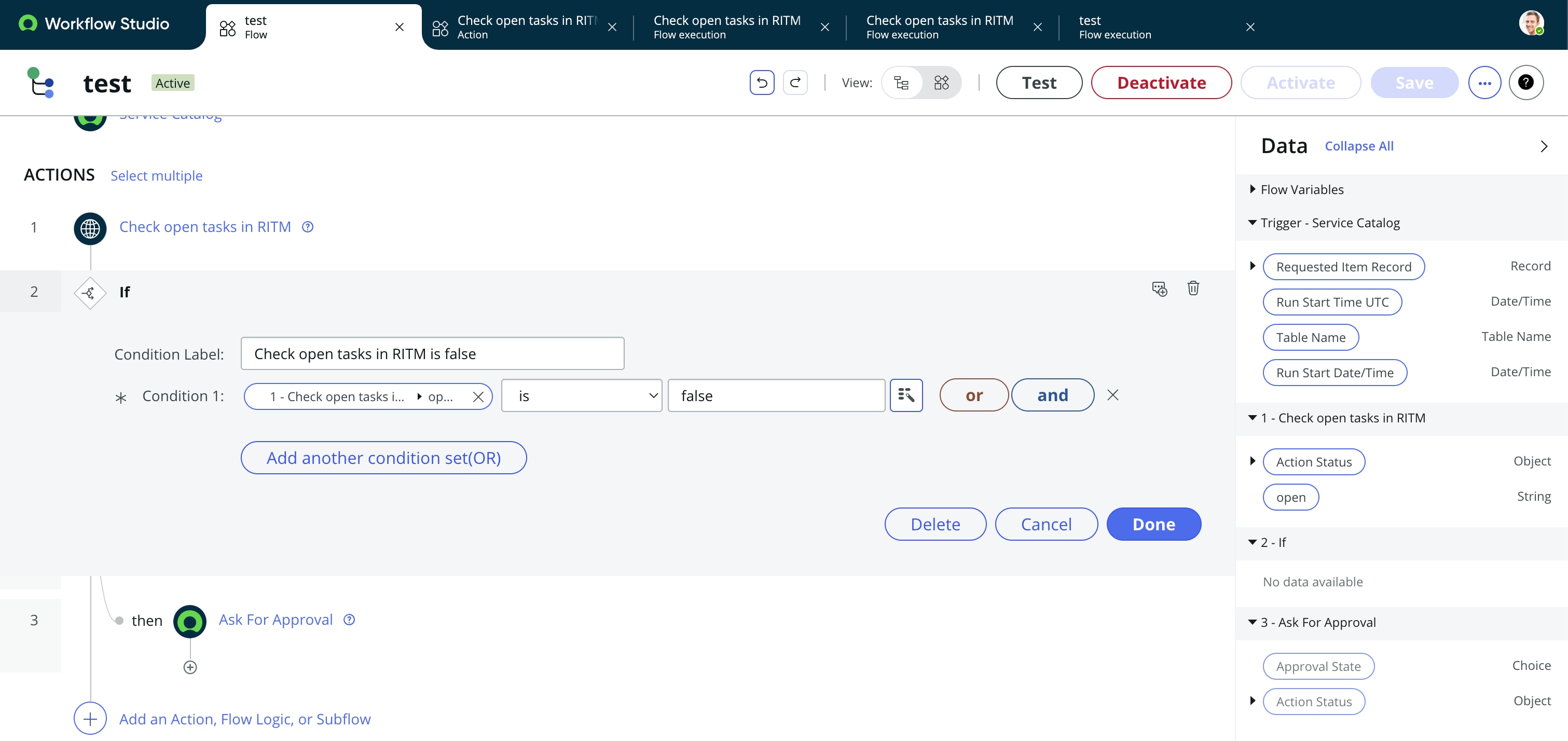Open help icon beside Ask For Approval
1568x741 pixels.
(x=349, y=619)
